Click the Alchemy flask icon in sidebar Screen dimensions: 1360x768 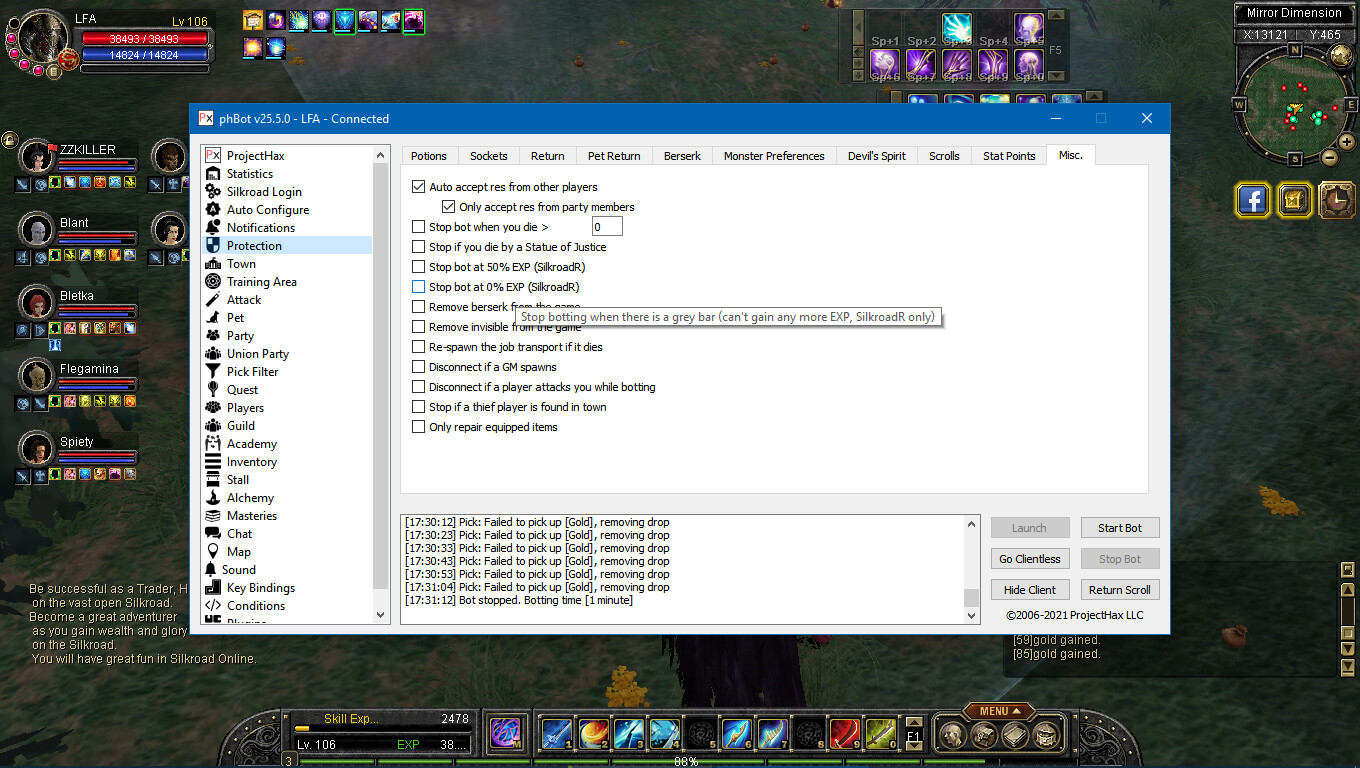pos(212,498)
